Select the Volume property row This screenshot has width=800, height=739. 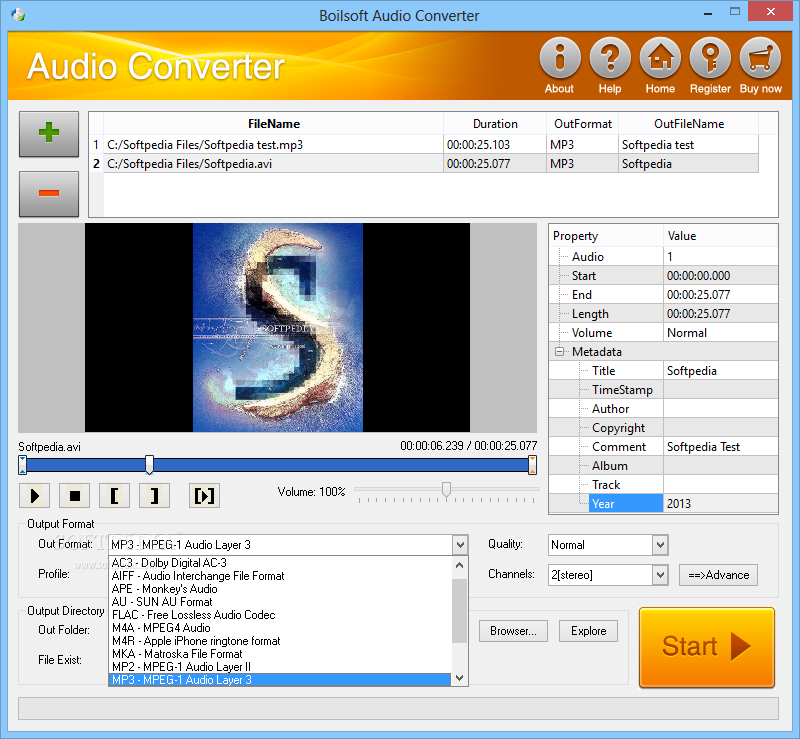(663, 333)
